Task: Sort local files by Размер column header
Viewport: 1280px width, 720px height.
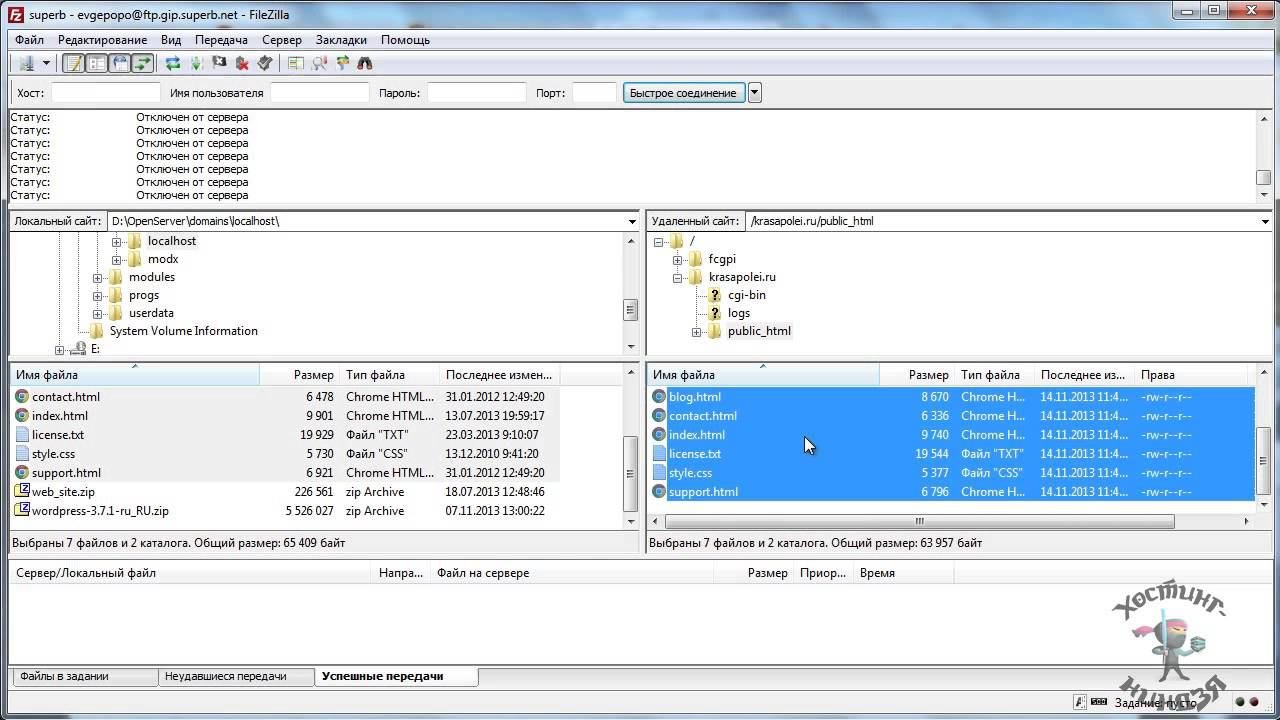Action: pos(313,375)
